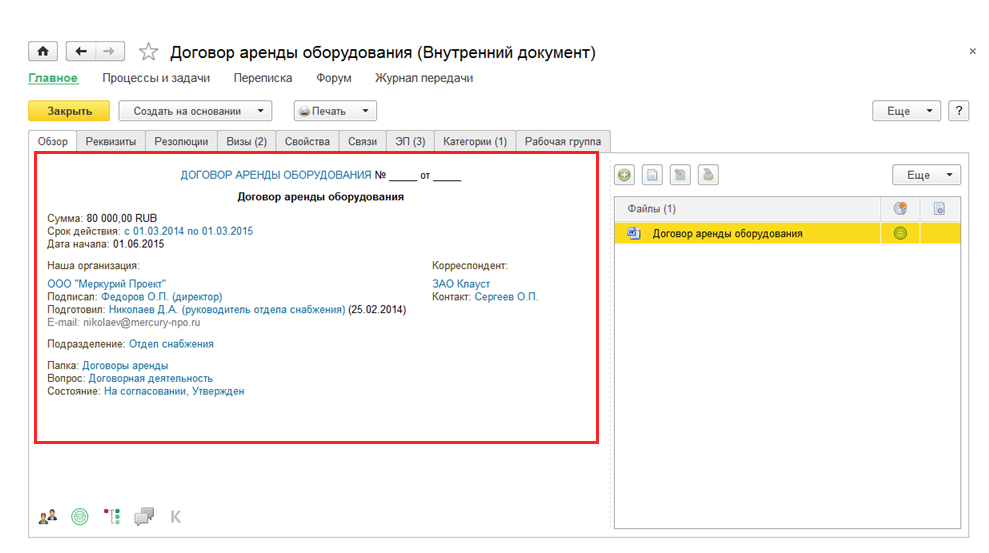Click the '?' help button
989x553 pixels.
tap(958, 111)
